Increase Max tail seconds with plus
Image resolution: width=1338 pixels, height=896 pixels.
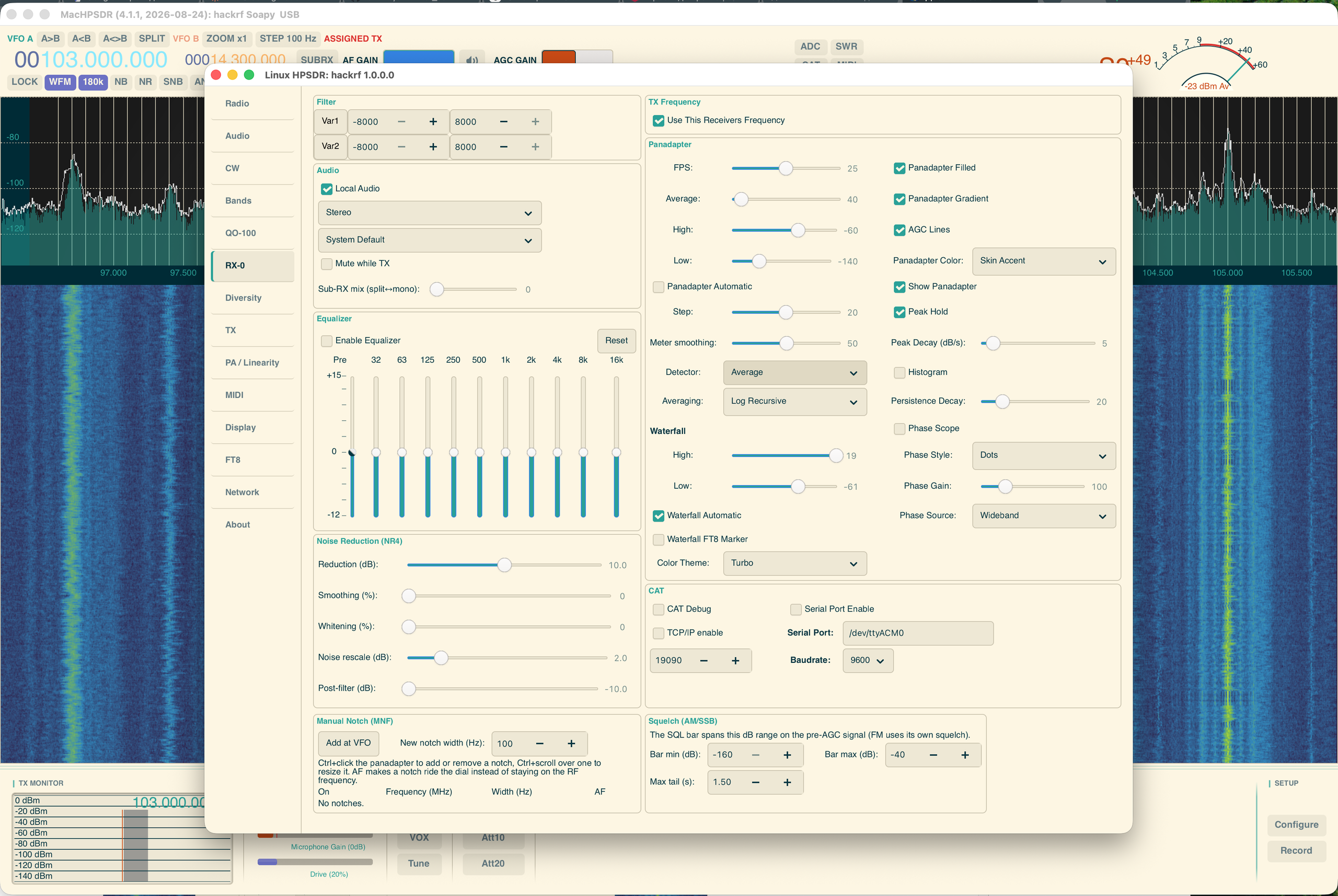[x=787, y=782]
